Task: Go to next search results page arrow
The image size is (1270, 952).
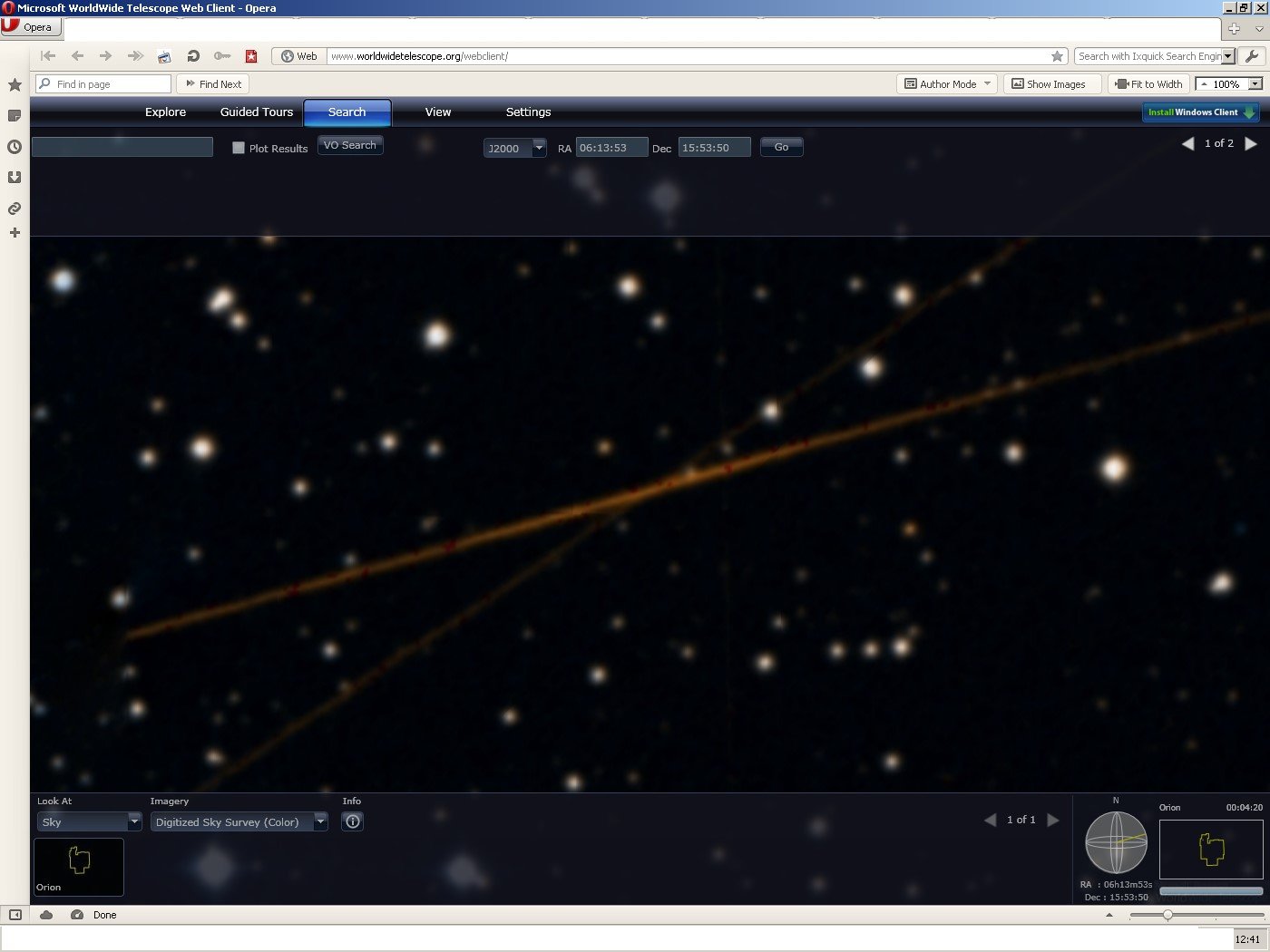Action: point(1251,144)
